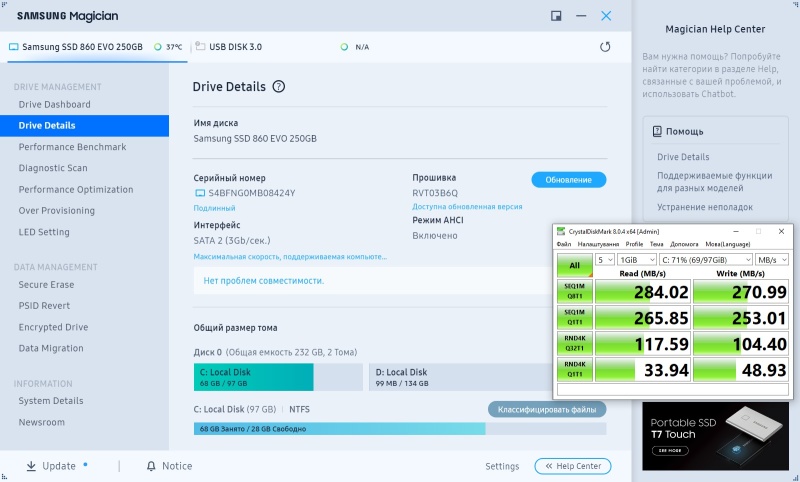Click the Доступна обновленная версия link
The height and width of the screenshot is (482, 800).
(x=467, y=207)
